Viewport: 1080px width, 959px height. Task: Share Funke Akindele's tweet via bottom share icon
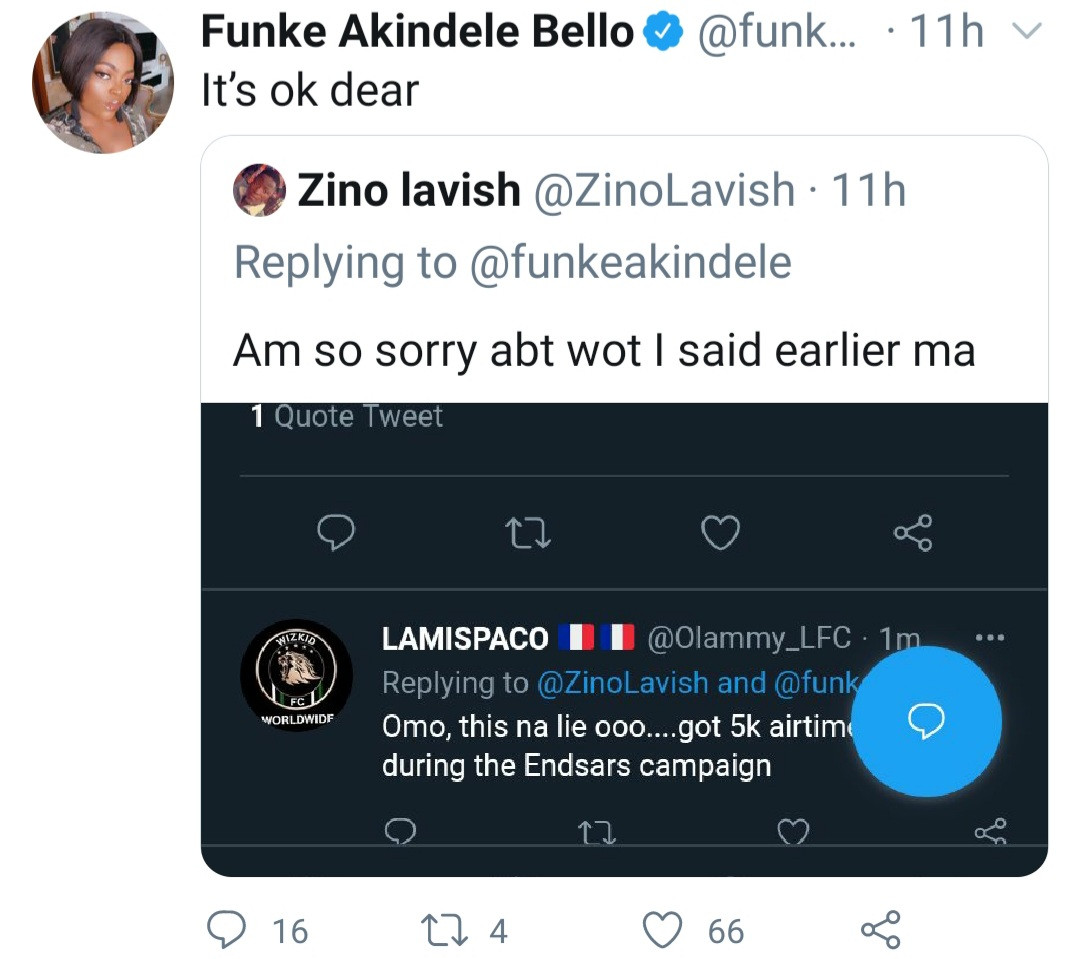click(x=880, y=930)
